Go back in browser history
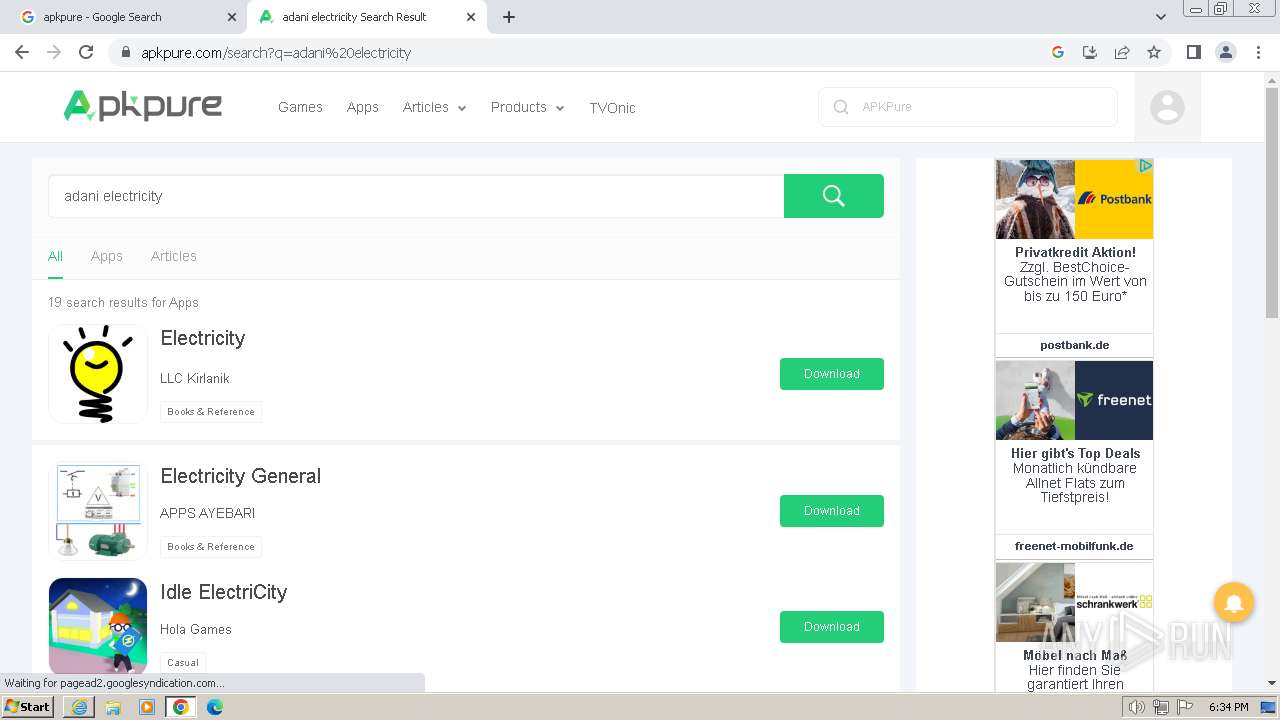Viewport: 1280px width, 720px height. [22, 52]
